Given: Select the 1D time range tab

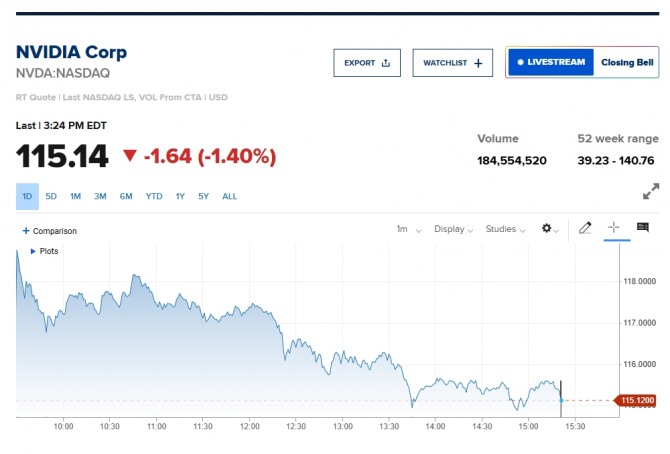Looking at the screenshot, I should click(27, 196).
